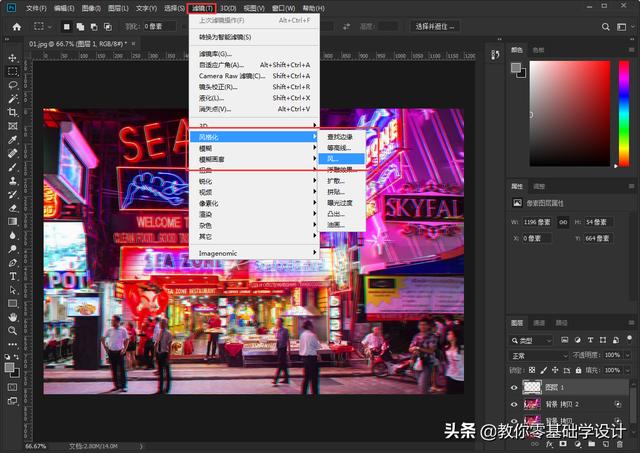
Task: Toggle visibility of 图层 1 layer
Action: (x=514, y=387)
